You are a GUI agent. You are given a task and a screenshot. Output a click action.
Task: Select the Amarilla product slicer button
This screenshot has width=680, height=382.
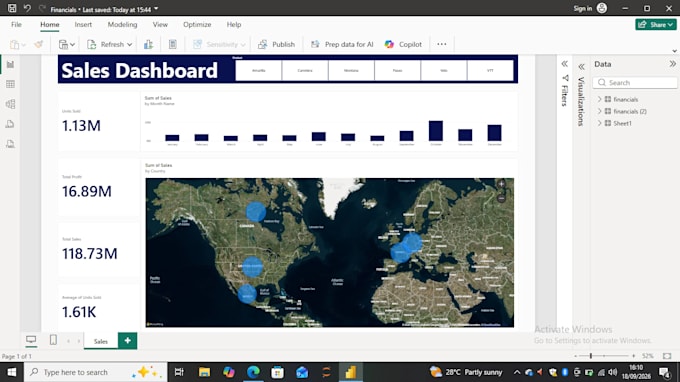point(258,70)
